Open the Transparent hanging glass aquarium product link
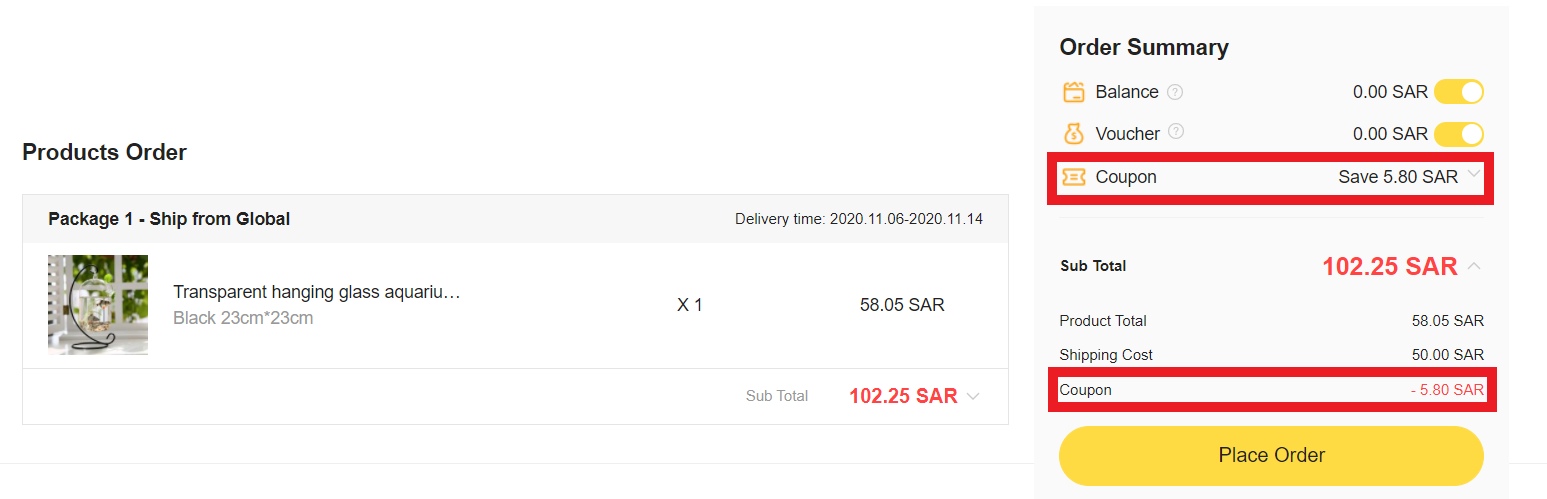 (316, 292)
